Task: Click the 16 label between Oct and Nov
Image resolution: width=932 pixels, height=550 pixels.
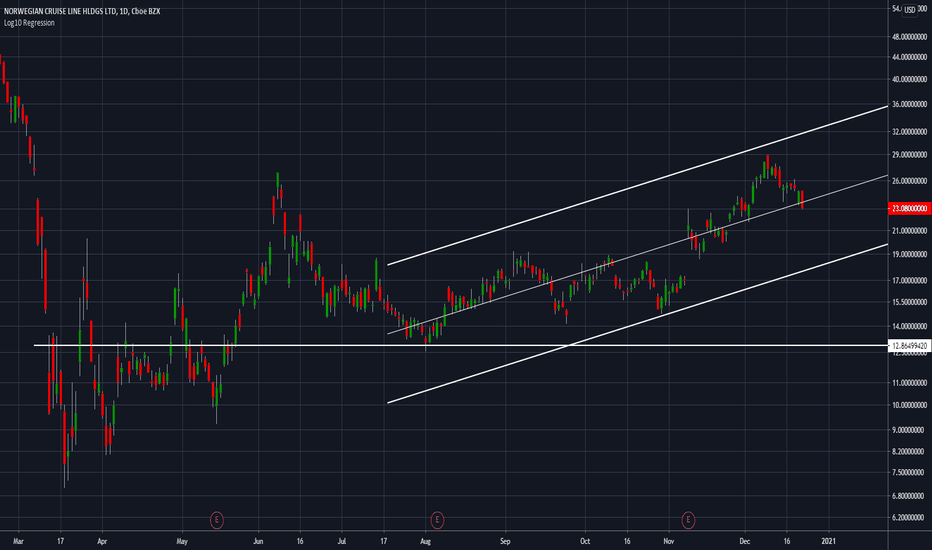Action: (x=627, y=541)
